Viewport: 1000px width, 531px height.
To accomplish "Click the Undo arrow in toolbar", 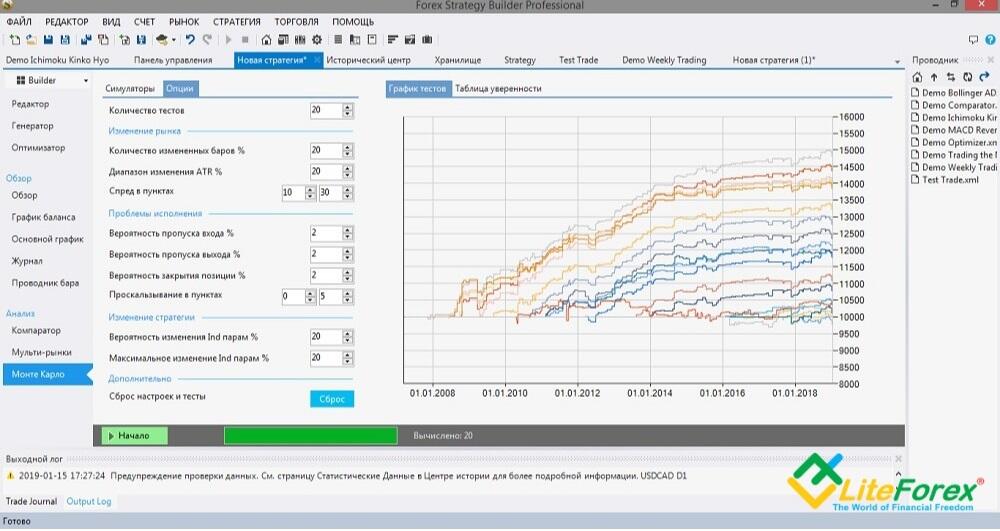I will (190, 40).
